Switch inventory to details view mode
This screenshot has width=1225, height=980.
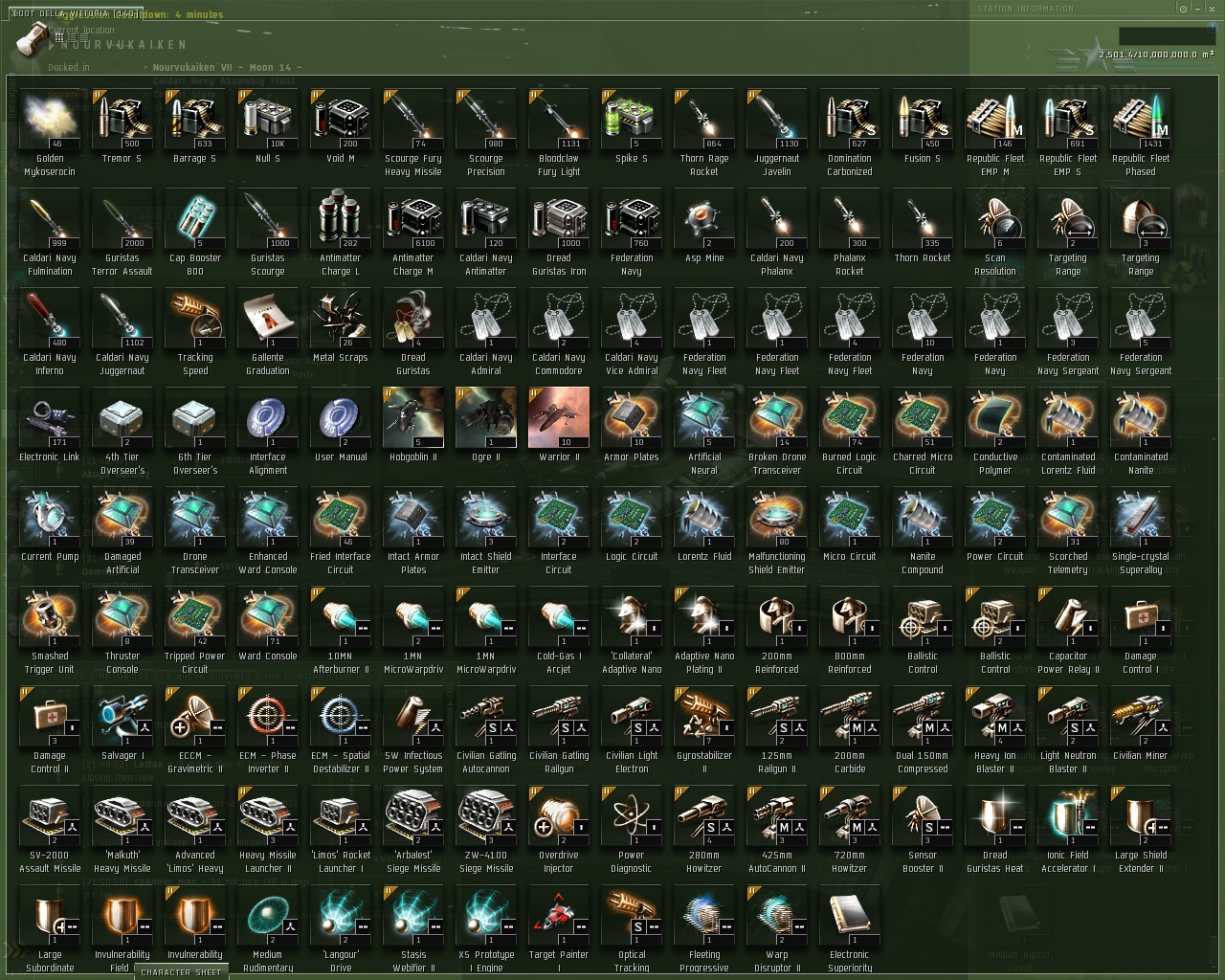[72, 37]
